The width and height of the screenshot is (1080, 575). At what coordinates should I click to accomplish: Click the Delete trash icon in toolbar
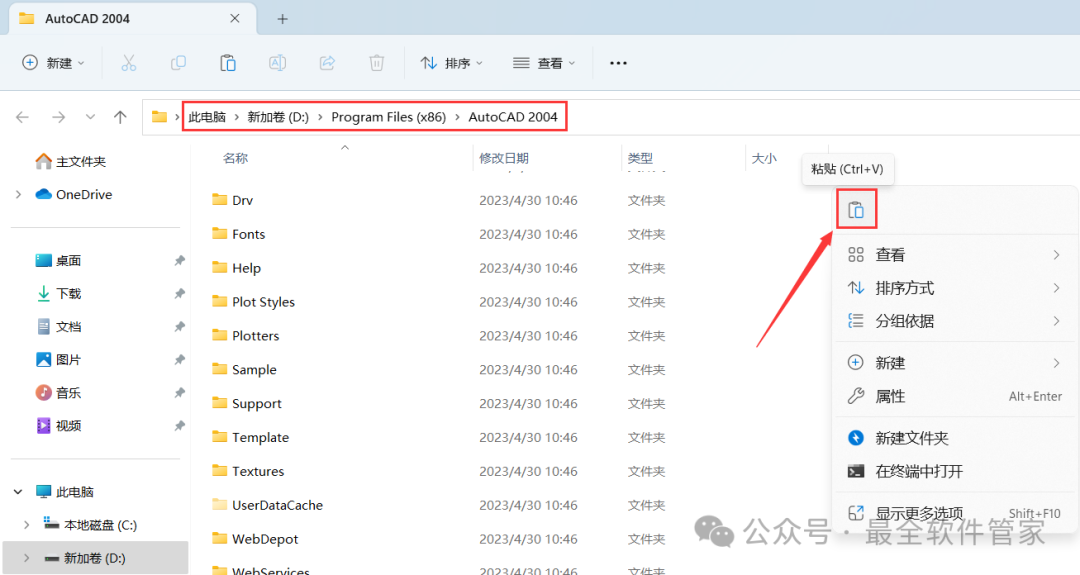point(377,63)
